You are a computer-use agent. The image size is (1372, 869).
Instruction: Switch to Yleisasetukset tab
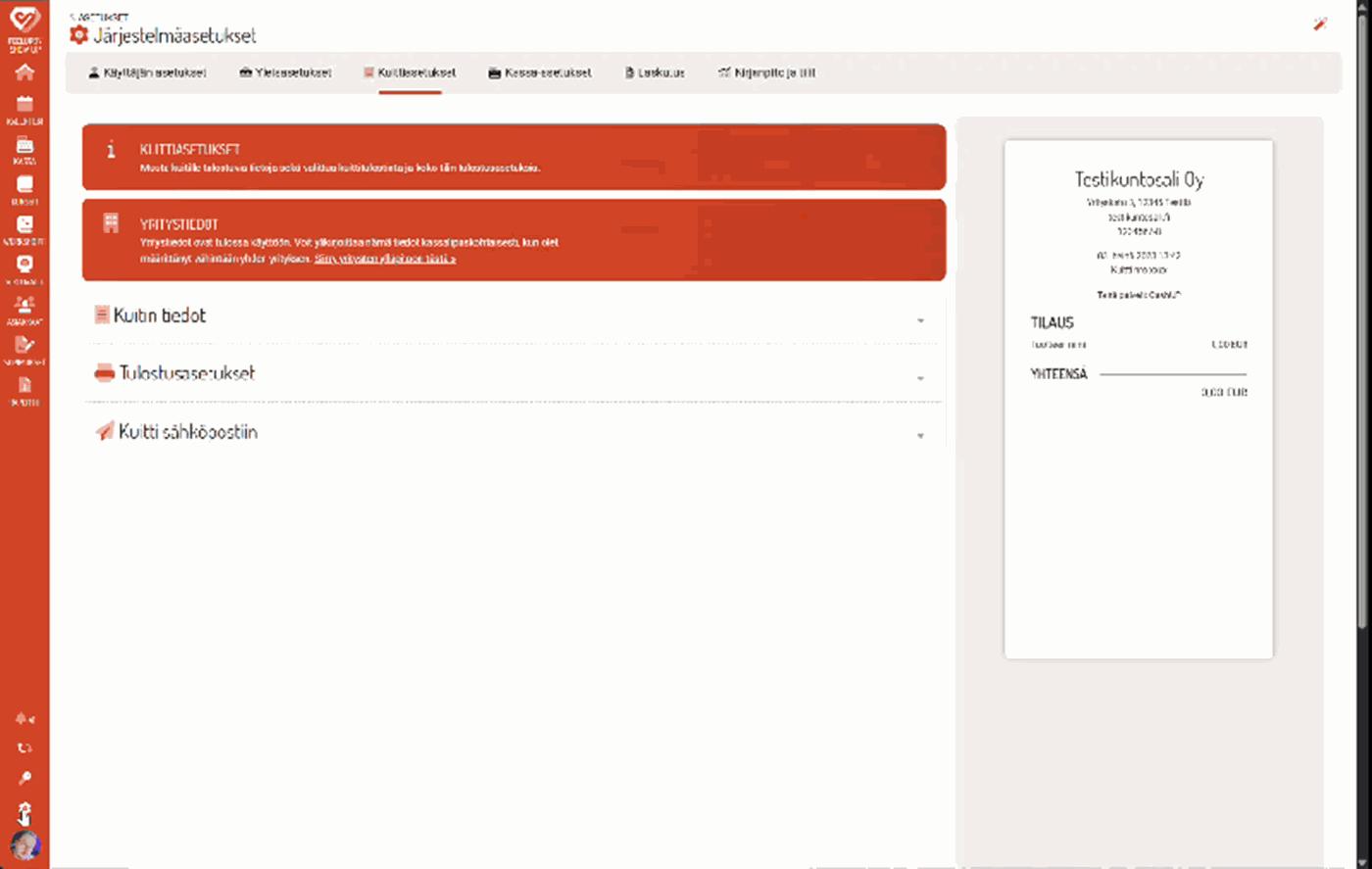click(x=285, y=72)
